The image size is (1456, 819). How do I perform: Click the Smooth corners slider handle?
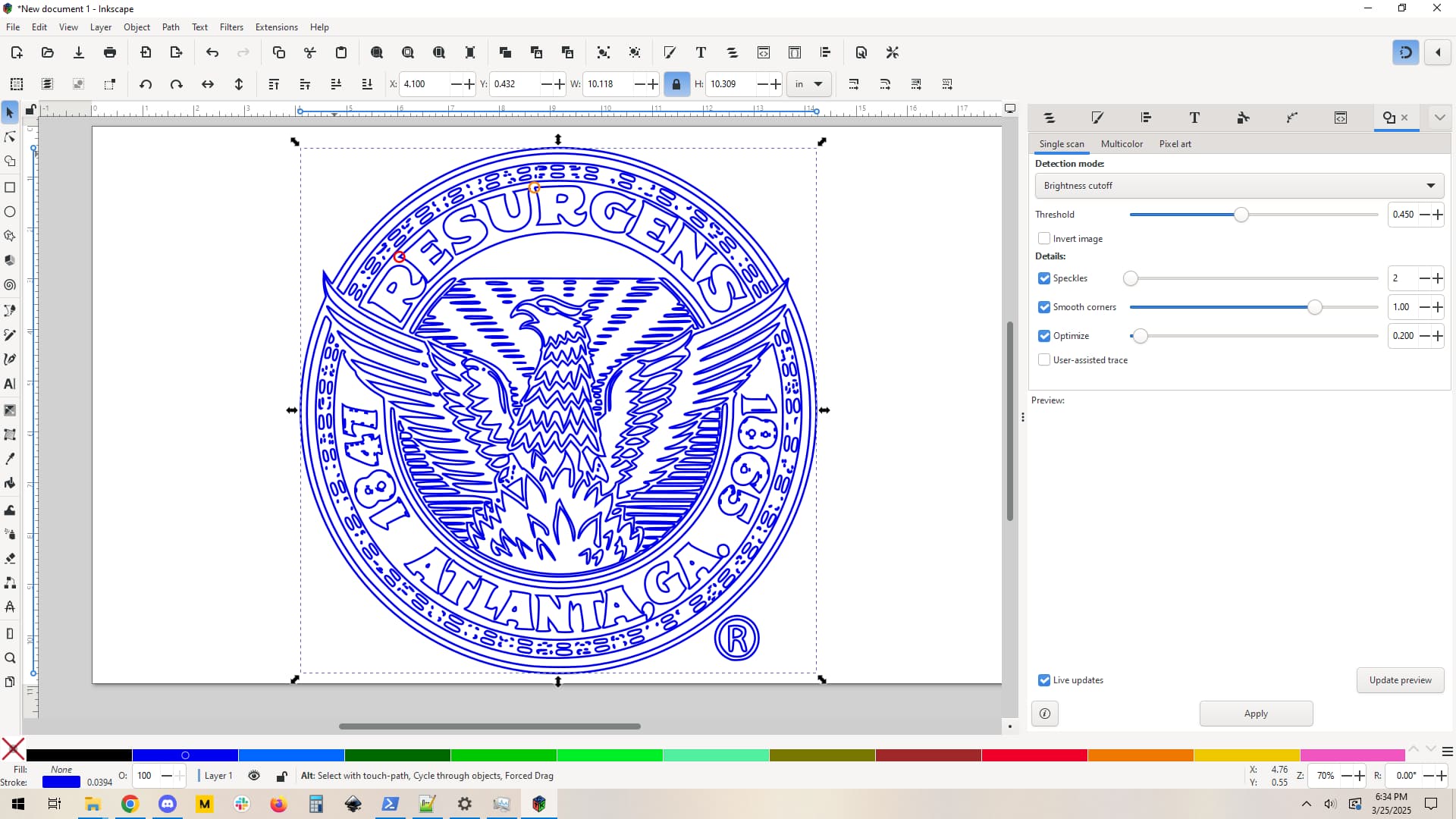1314,307
